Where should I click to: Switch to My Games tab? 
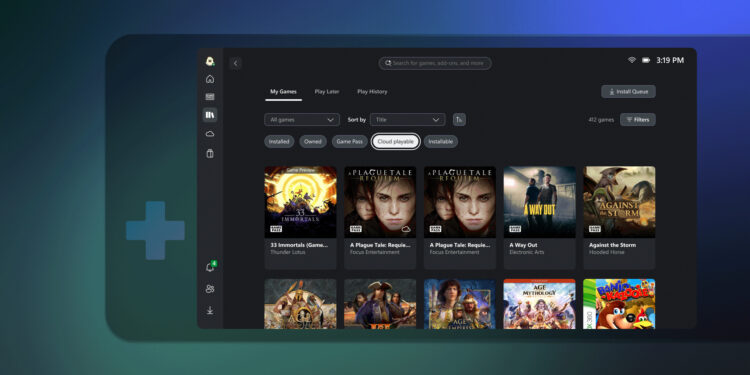pos(283,92)
